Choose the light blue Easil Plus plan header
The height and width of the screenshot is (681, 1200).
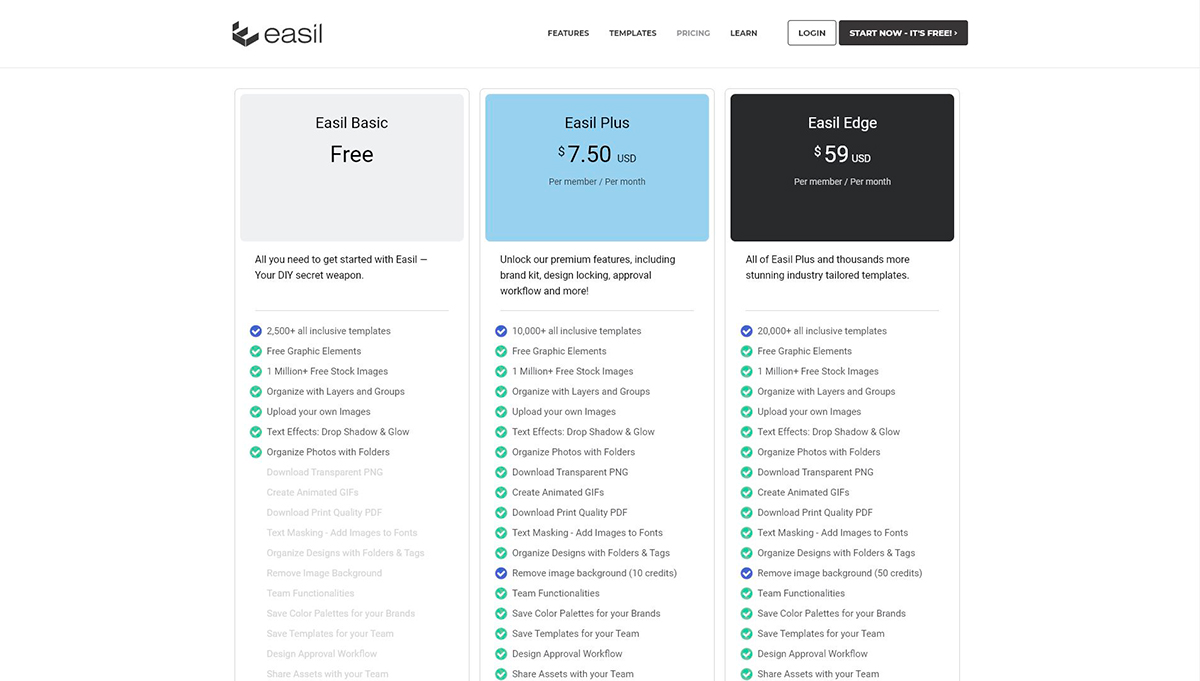(597, 167)
